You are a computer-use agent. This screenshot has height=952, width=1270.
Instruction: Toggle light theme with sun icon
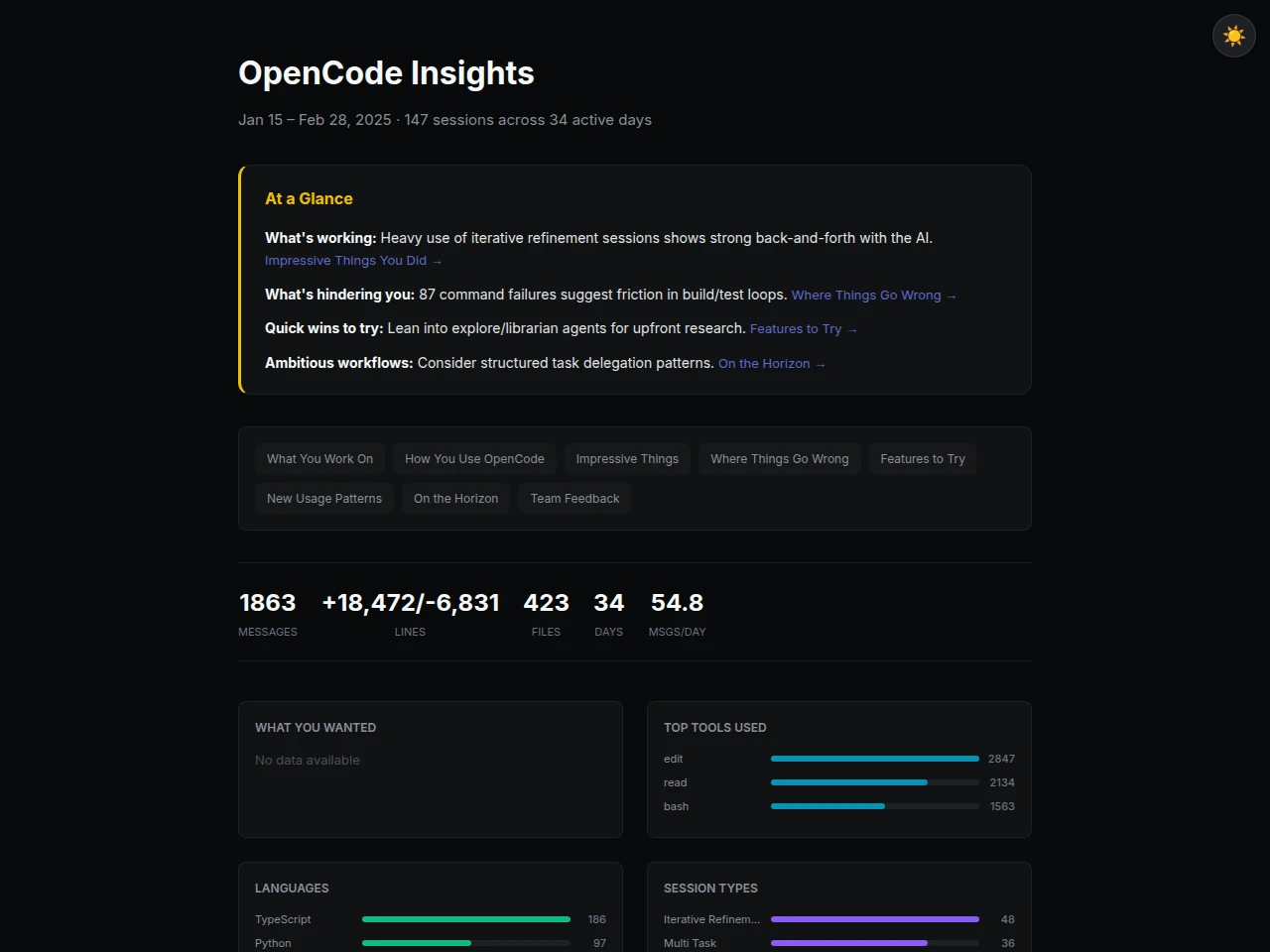pyautogui.click(x=1234, y=36)
